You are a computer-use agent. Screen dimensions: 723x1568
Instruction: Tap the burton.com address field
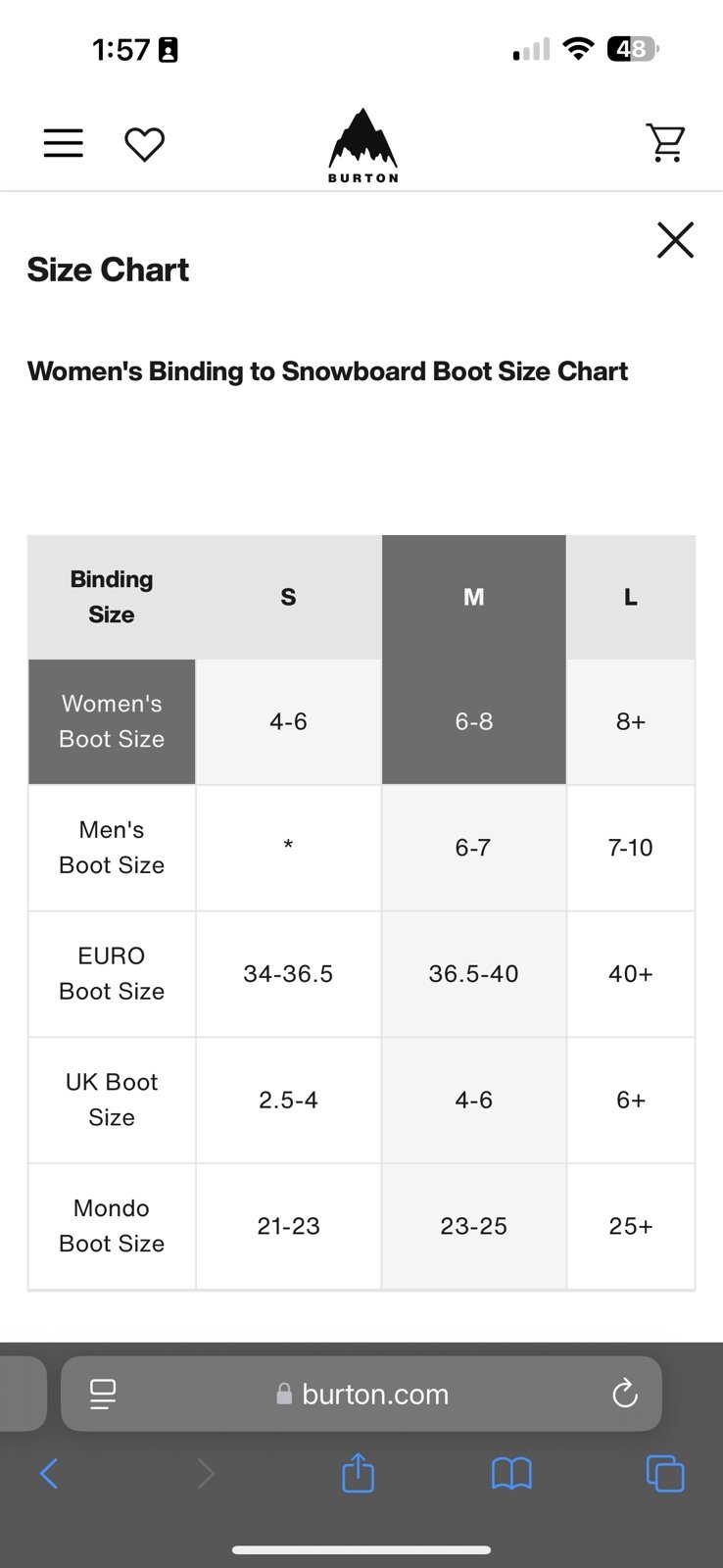(361, 1394)
